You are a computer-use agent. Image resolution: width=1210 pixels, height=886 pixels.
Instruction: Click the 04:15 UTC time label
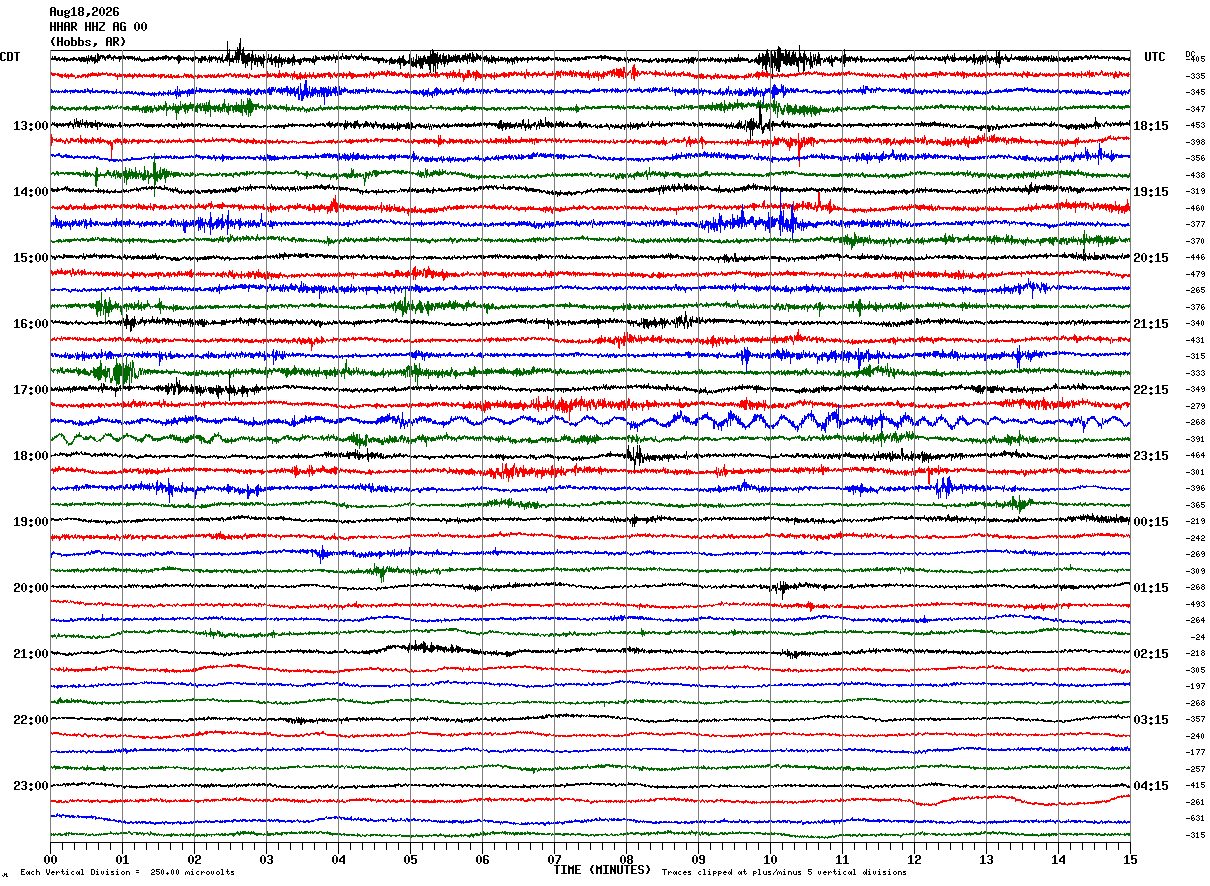[1151, 786]
